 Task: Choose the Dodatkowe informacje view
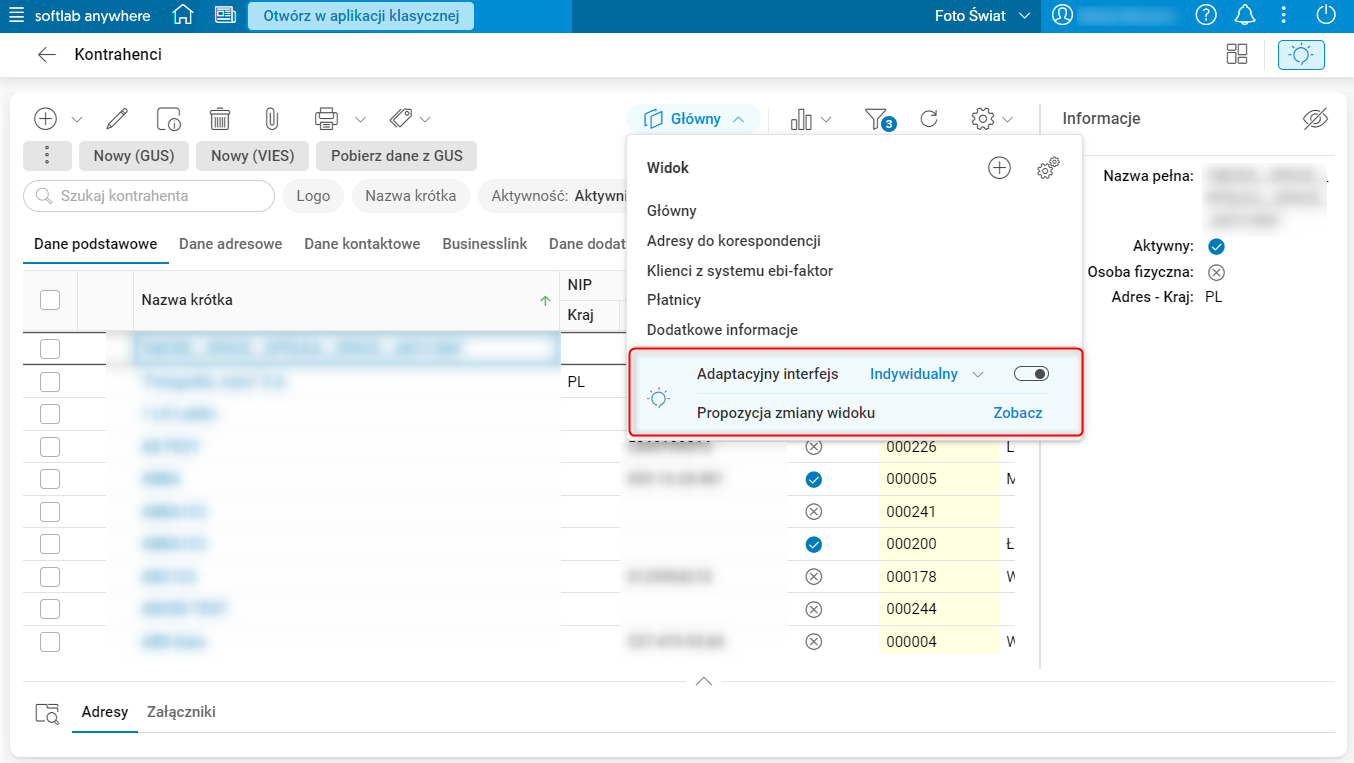722,330
